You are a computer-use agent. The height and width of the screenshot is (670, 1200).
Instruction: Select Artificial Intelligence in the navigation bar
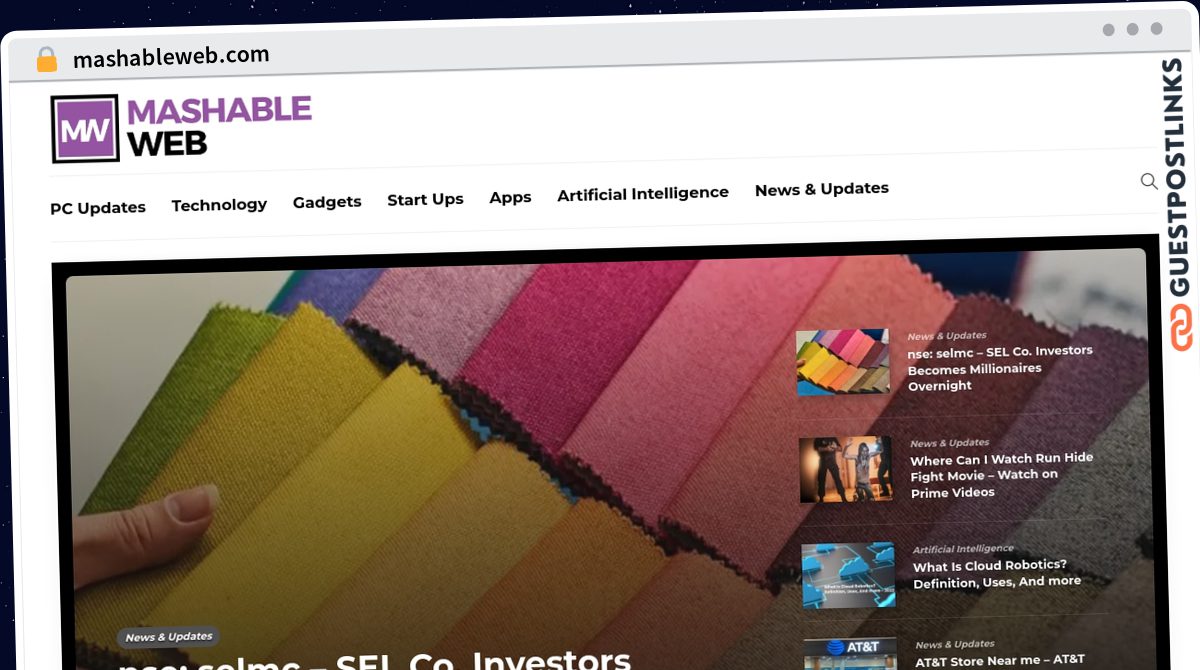point(643,193)
